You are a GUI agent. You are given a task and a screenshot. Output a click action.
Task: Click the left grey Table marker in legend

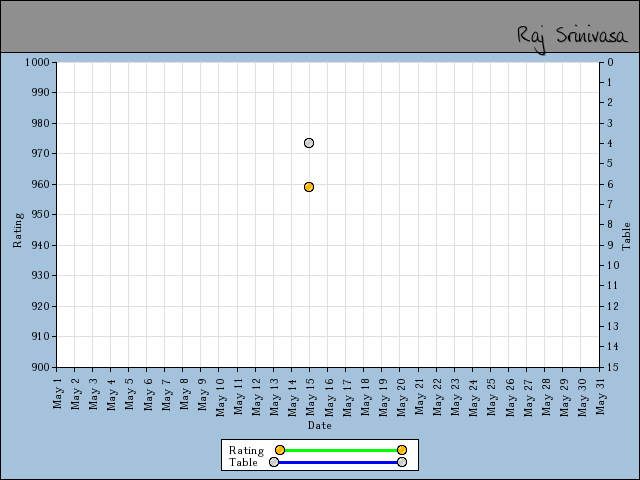[274, 462]
